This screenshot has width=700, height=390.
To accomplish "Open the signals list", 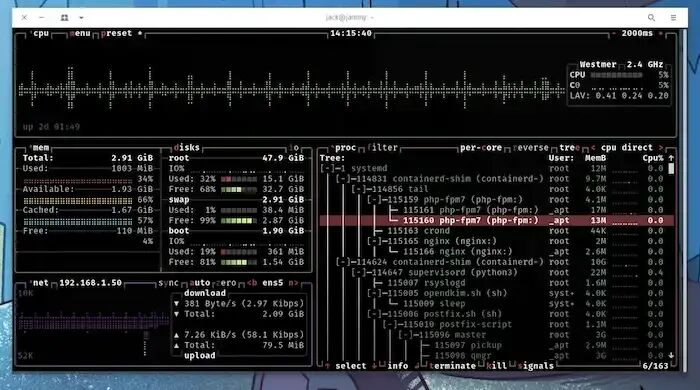I will pos(536,366).
